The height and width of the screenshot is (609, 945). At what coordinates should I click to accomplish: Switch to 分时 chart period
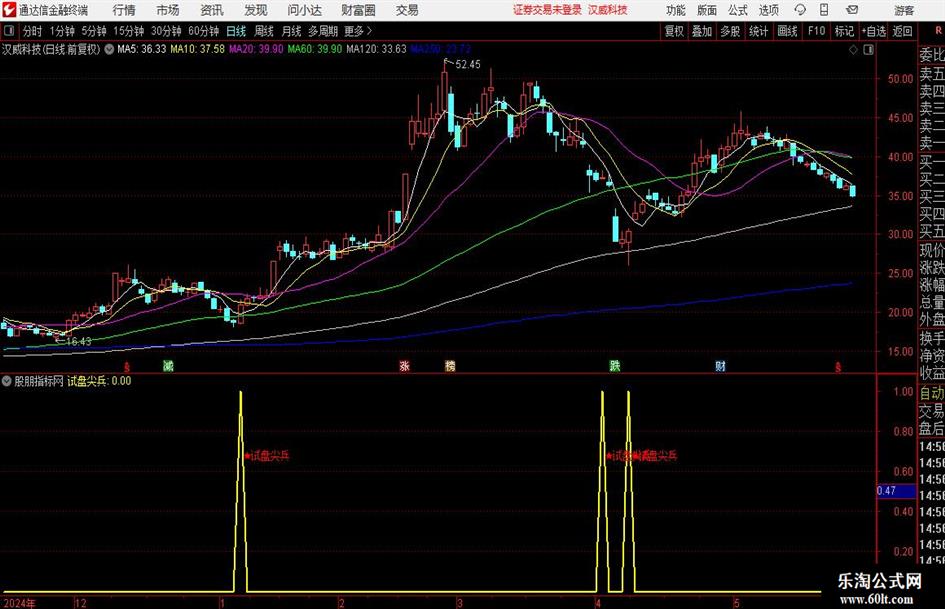click(32, 31)
